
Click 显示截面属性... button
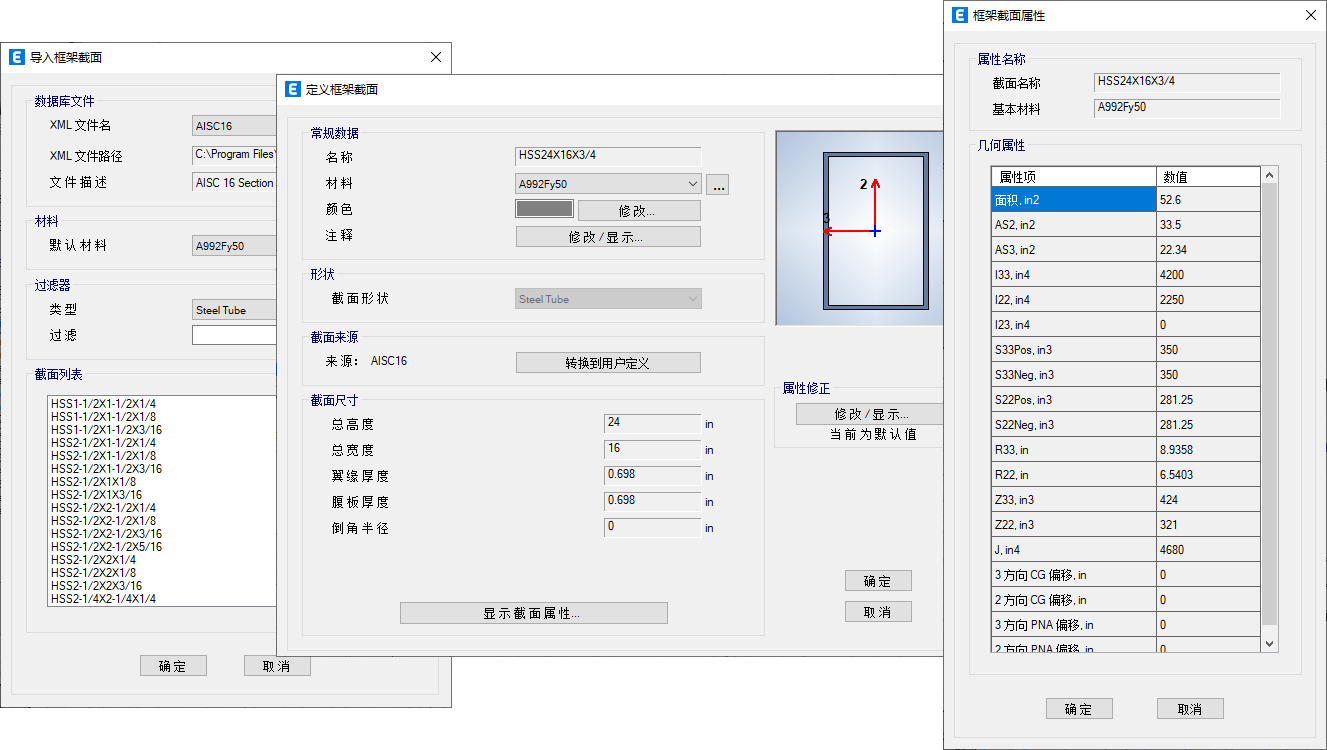click(533, 613)
